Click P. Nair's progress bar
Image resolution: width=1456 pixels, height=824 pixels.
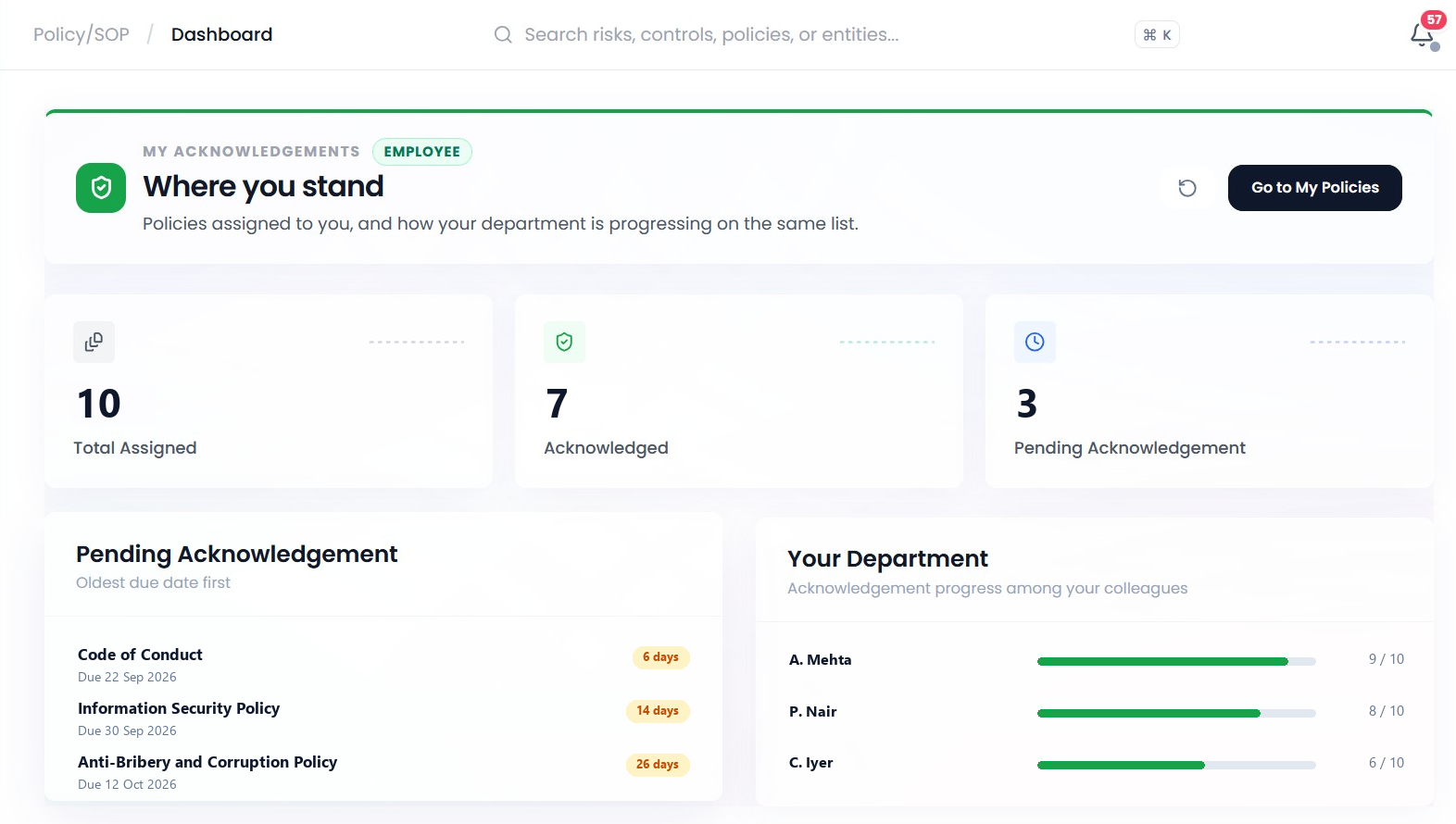(1176, 713)
